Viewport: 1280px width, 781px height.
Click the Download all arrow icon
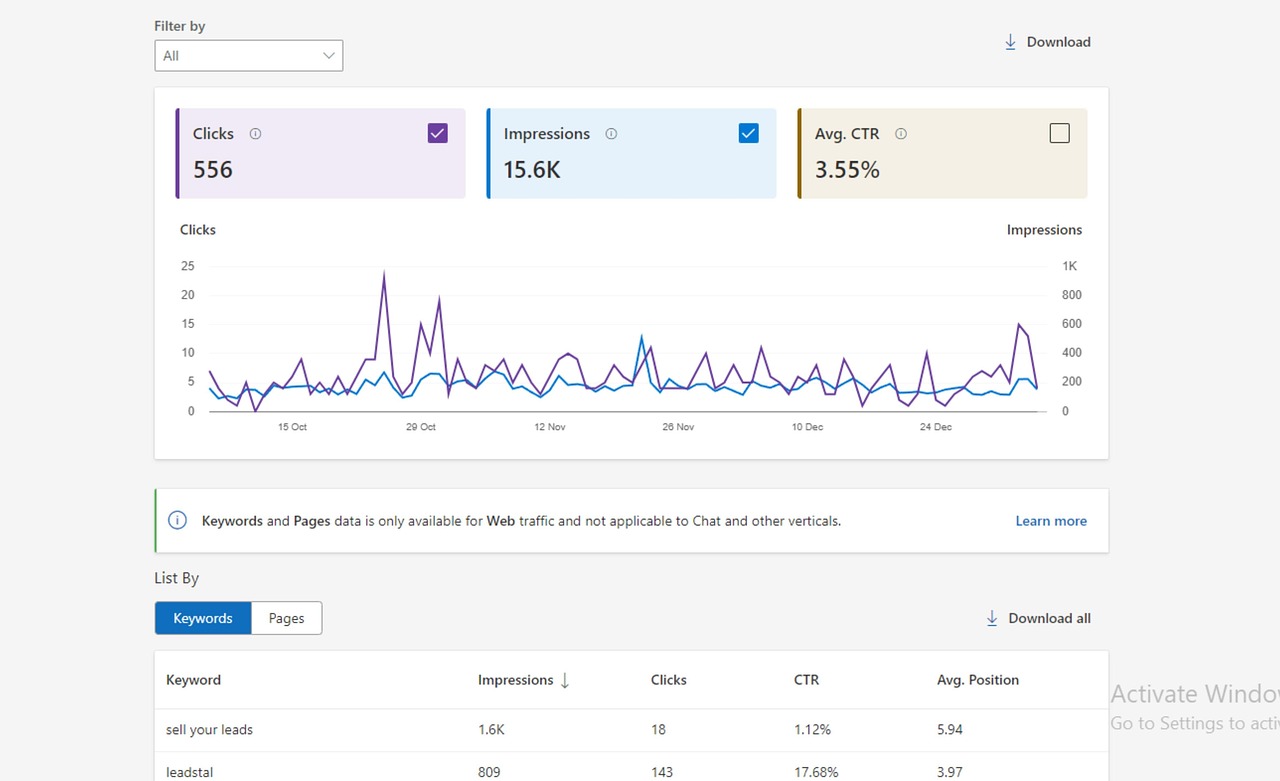tap(992, 618)
